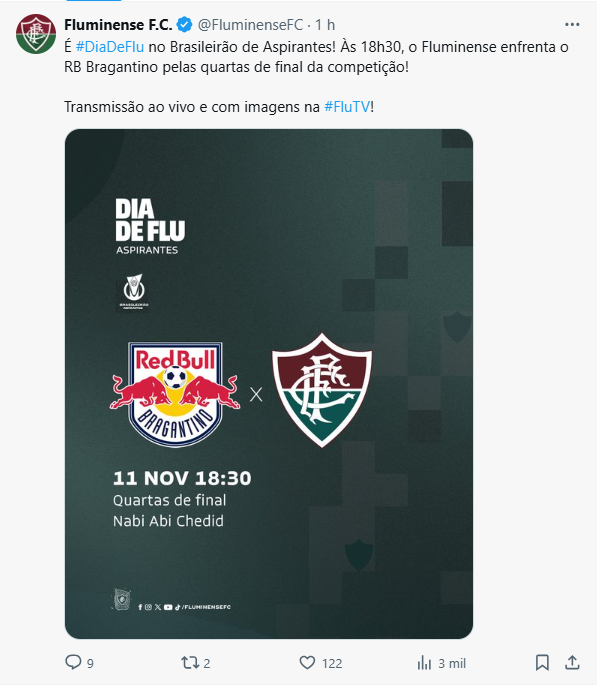Bookmark this tweet
This screenshot has width=597, height=687.
tap(542, 662)
